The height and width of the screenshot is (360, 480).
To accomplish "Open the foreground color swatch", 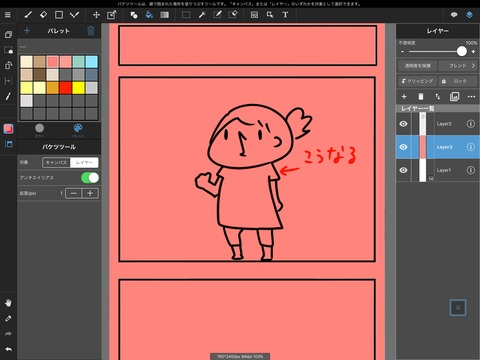I will 8,129.
